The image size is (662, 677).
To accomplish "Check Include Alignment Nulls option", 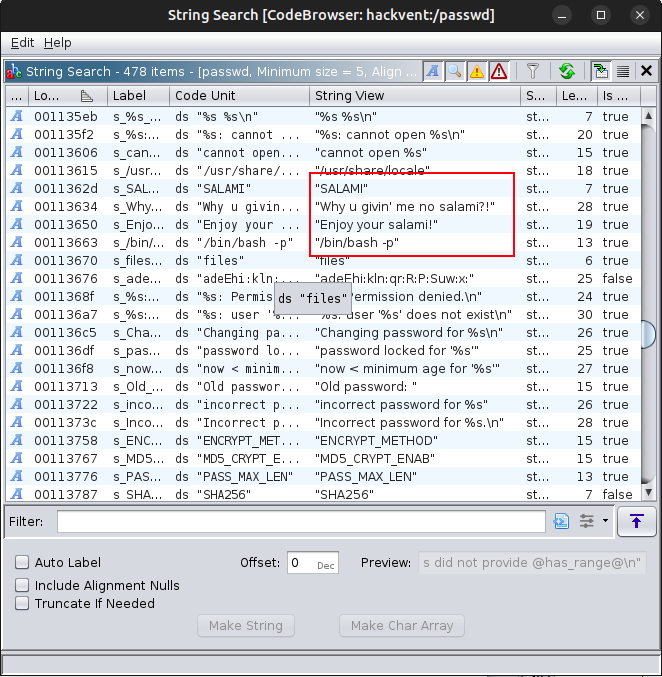I will pyautogui.click(x=23, y=585).
